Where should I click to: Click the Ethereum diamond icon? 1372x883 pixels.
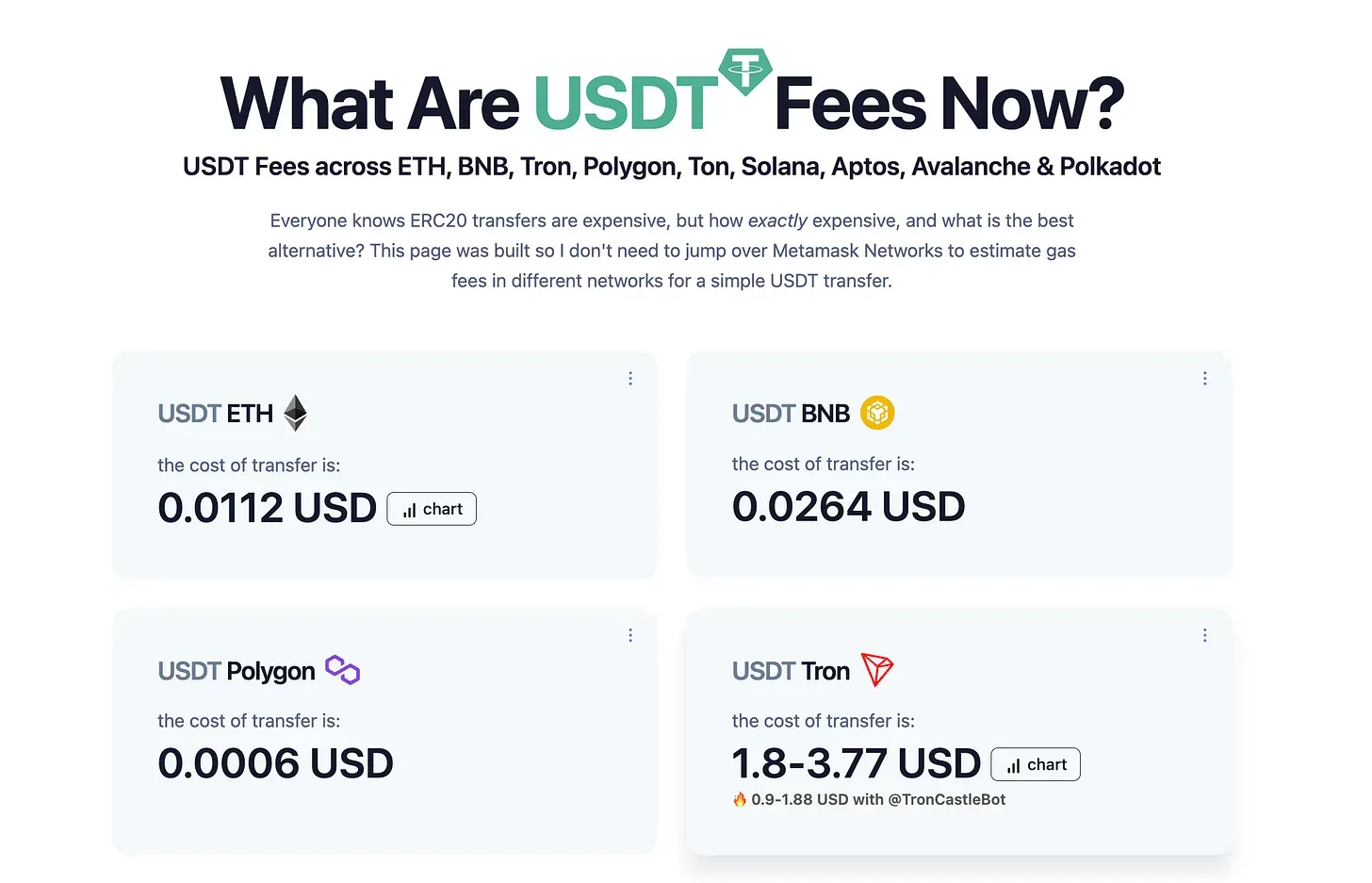coord(296,413)
